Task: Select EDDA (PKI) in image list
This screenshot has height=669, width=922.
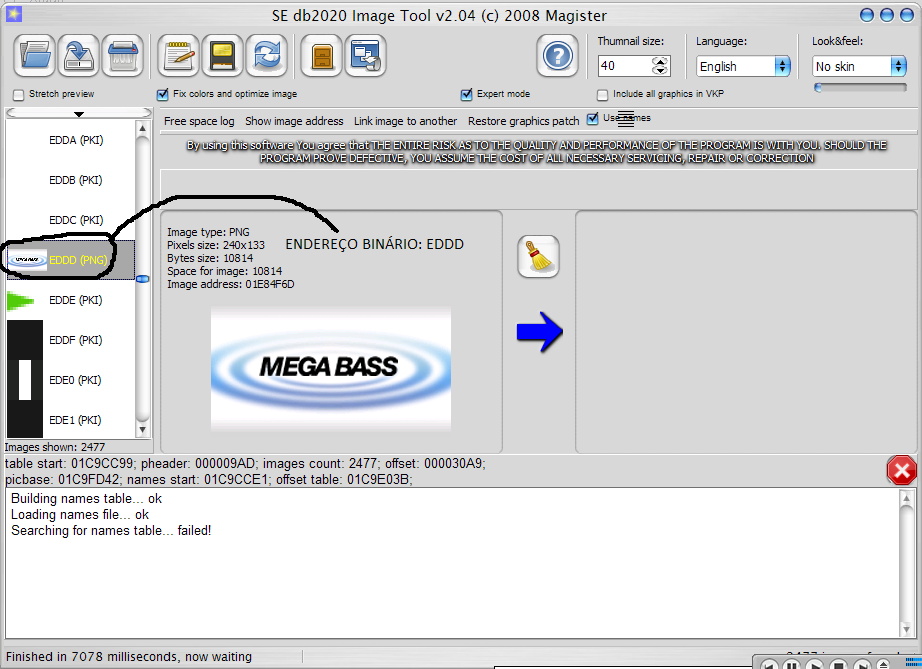Action: pyautogui.click(x=71, y=140)
